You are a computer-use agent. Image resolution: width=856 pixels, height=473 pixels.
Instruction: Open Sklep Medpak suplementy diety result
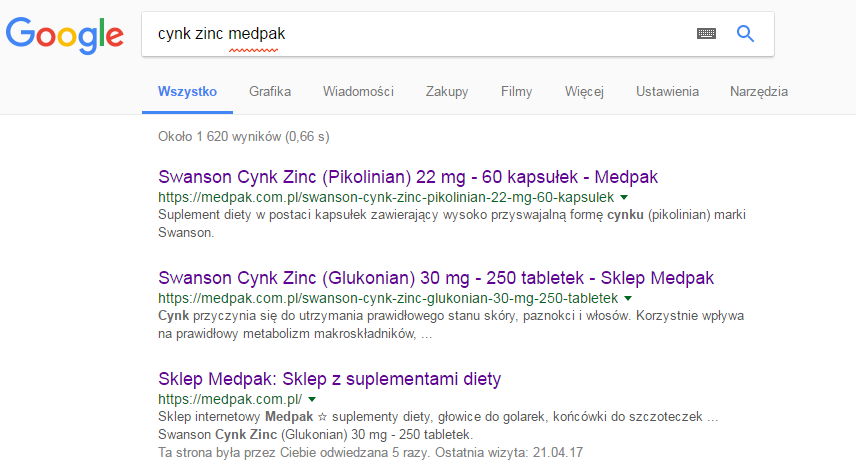pos(329,379)
